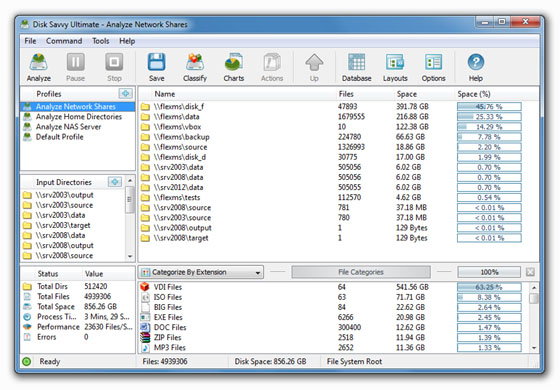Screen dimensions: 560x390
Task: Select the Analyze Home Directories profile
Action: [x=78, y=117]
